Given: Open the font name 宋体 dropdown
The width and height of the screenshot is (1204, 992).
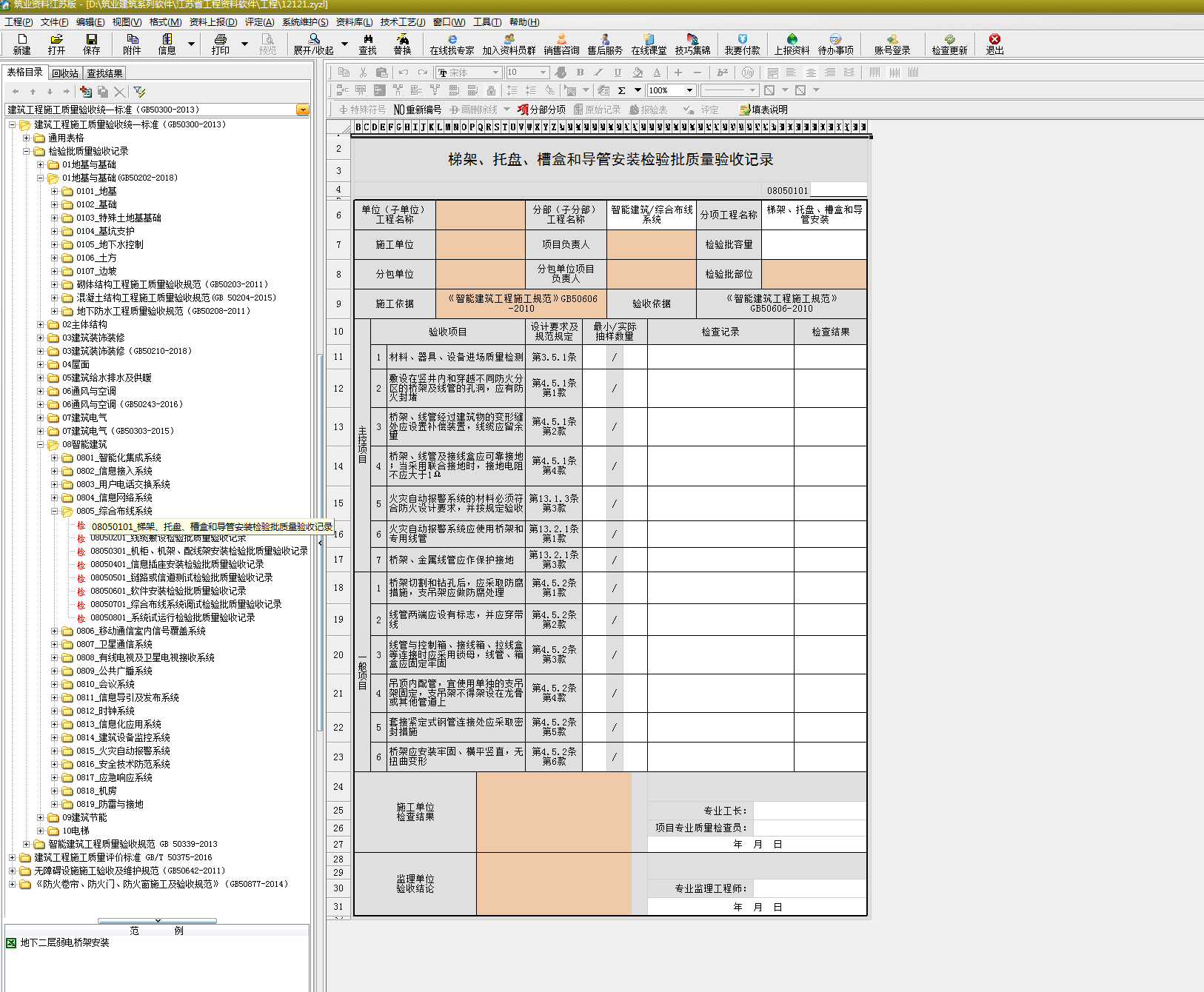Looking at the screenshot, I should click(x=495, y=73).
